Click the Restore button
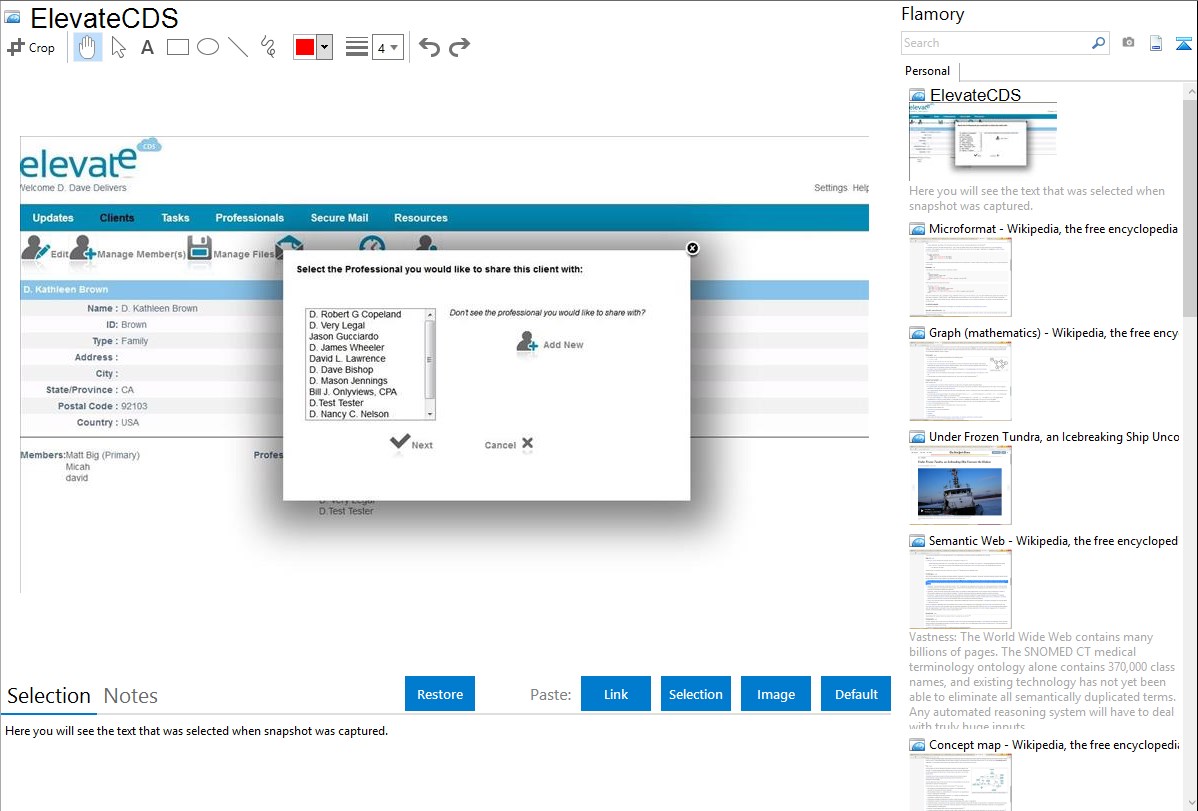This screenshot has height=811, width=1198. (440, 694)
